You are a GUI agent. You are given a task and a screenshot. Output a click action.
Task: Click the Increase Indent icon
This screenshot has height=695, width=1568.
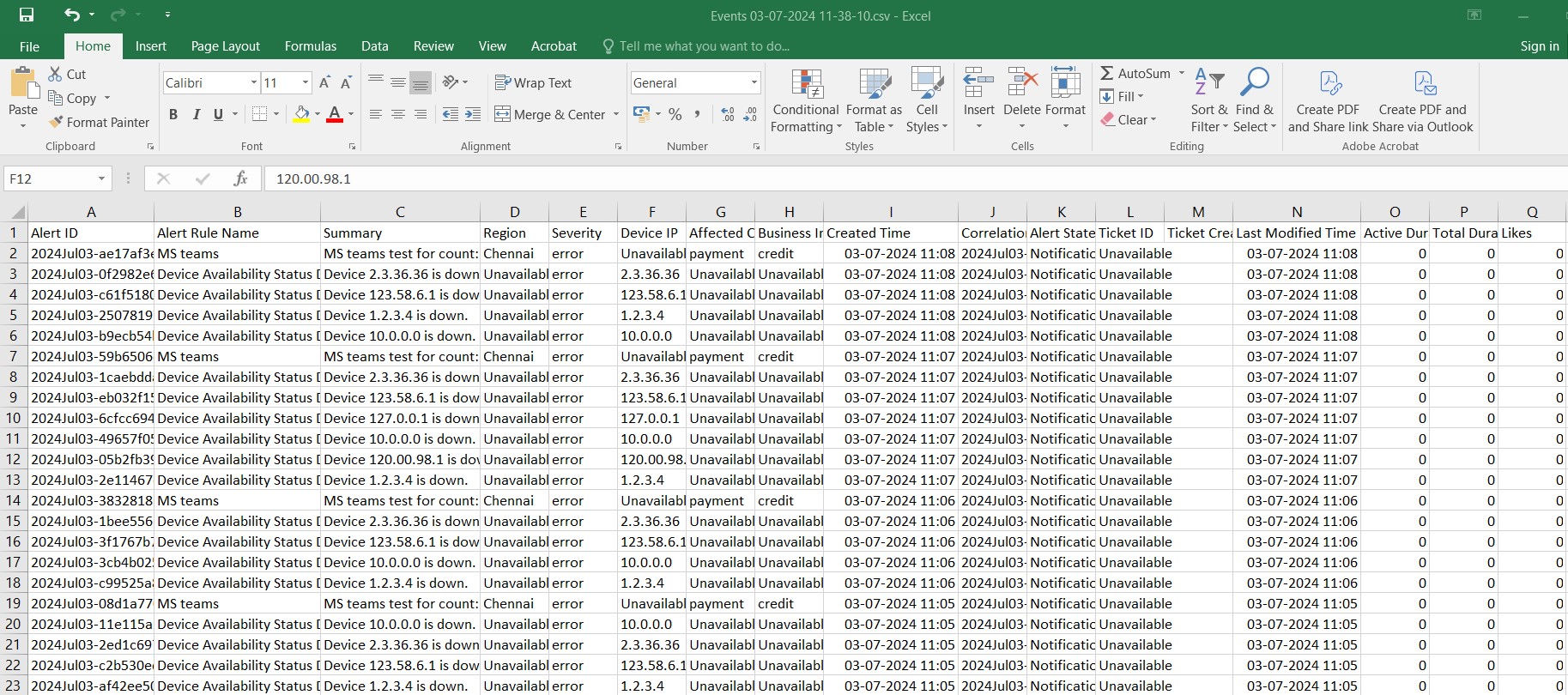pos(473,114)
